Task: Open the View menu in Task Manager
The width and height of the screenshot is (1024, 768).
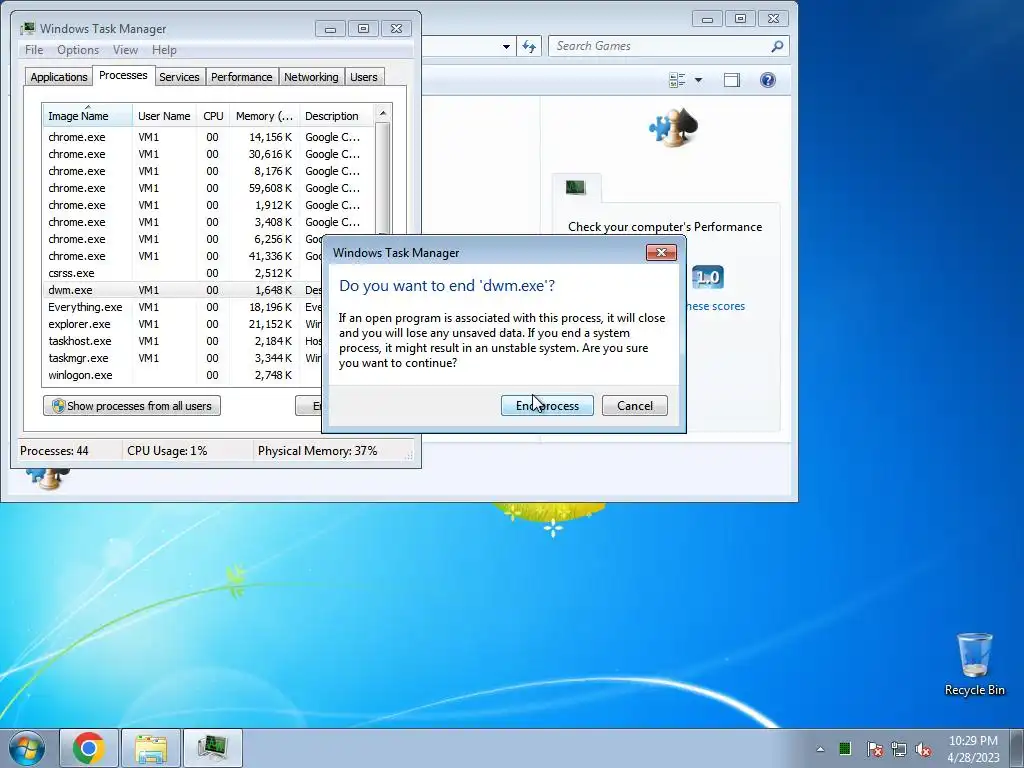Action: pyautogui.click(x=125, y=50)
